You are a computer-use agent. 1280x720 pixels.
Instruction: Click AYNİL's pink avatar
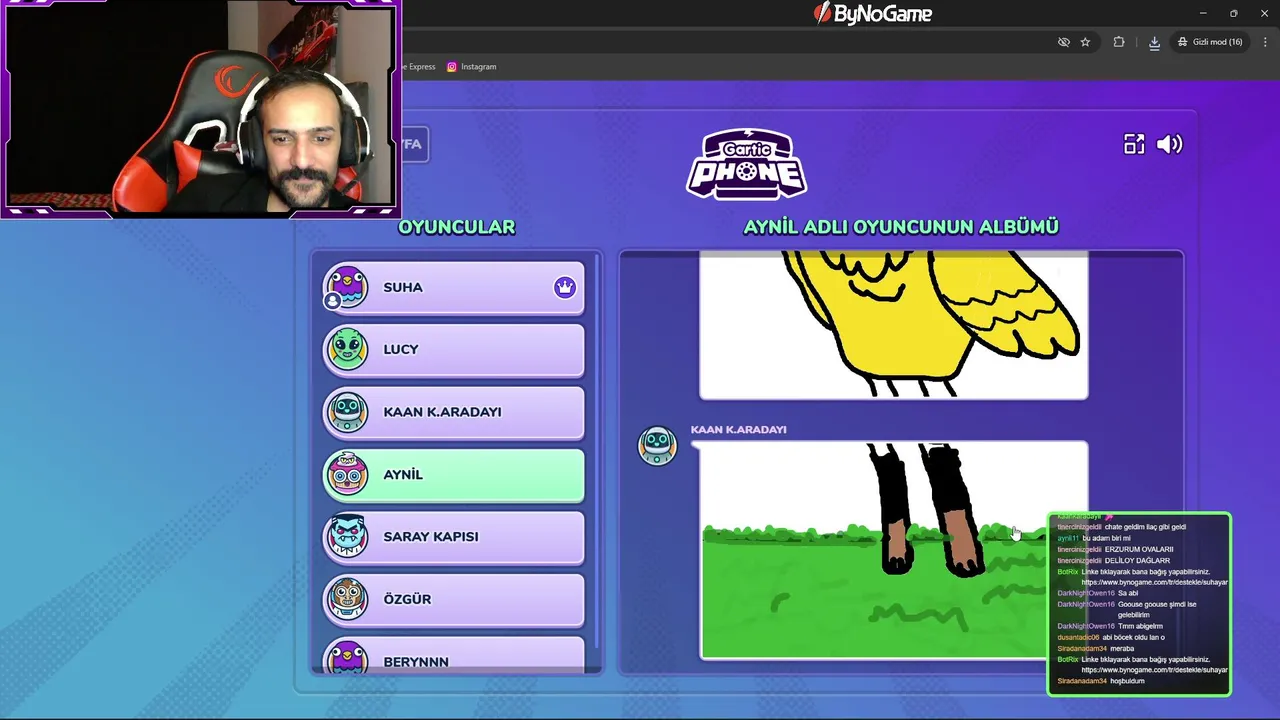pos(347,474)
